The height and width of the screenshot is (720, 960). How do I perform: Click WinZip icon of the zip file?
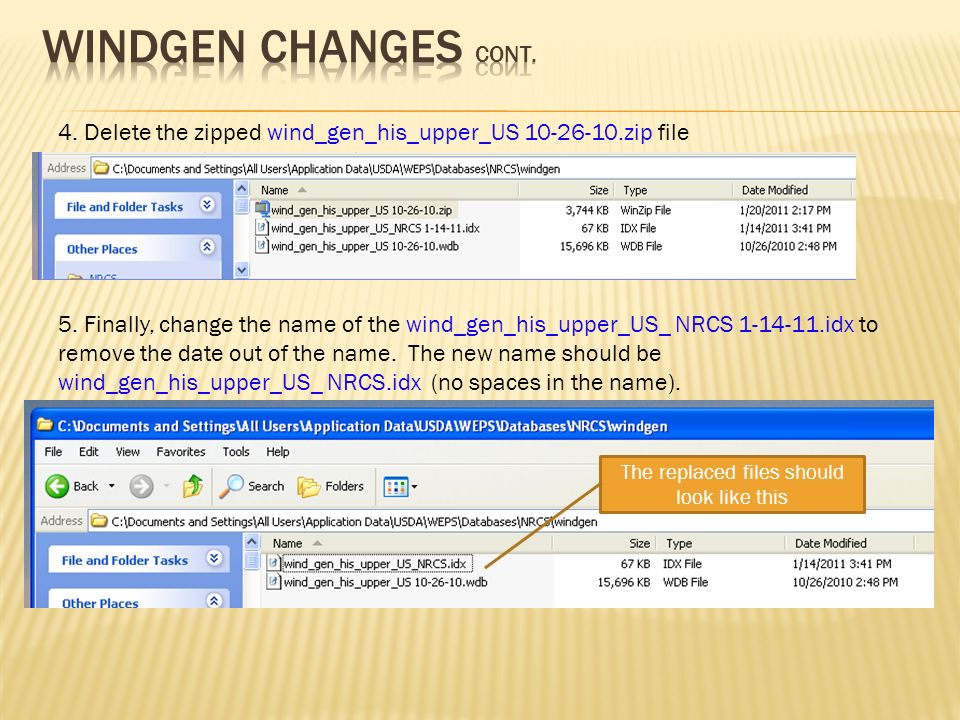(263, 209)
